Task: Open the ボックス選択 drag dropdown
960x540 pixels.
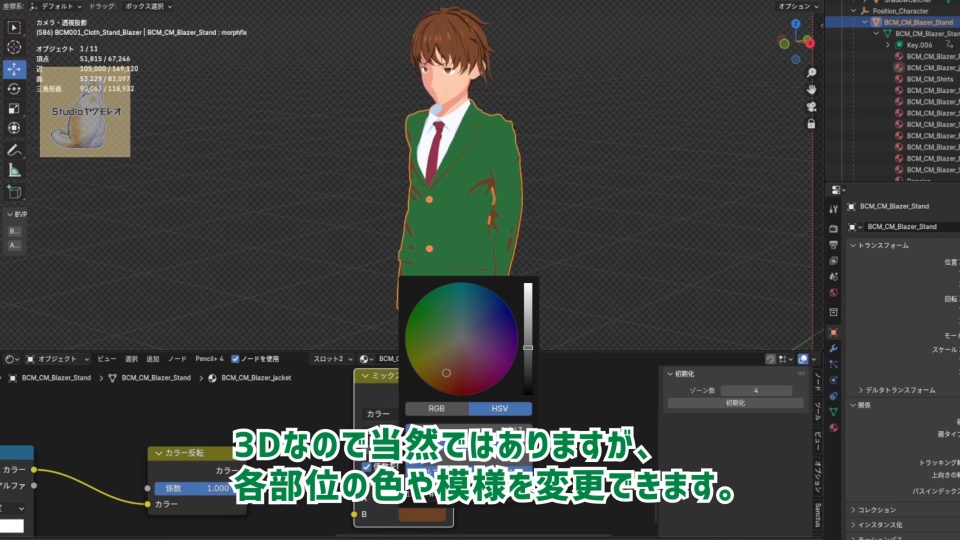Action: pyautogui.click(x=149, y=6)
